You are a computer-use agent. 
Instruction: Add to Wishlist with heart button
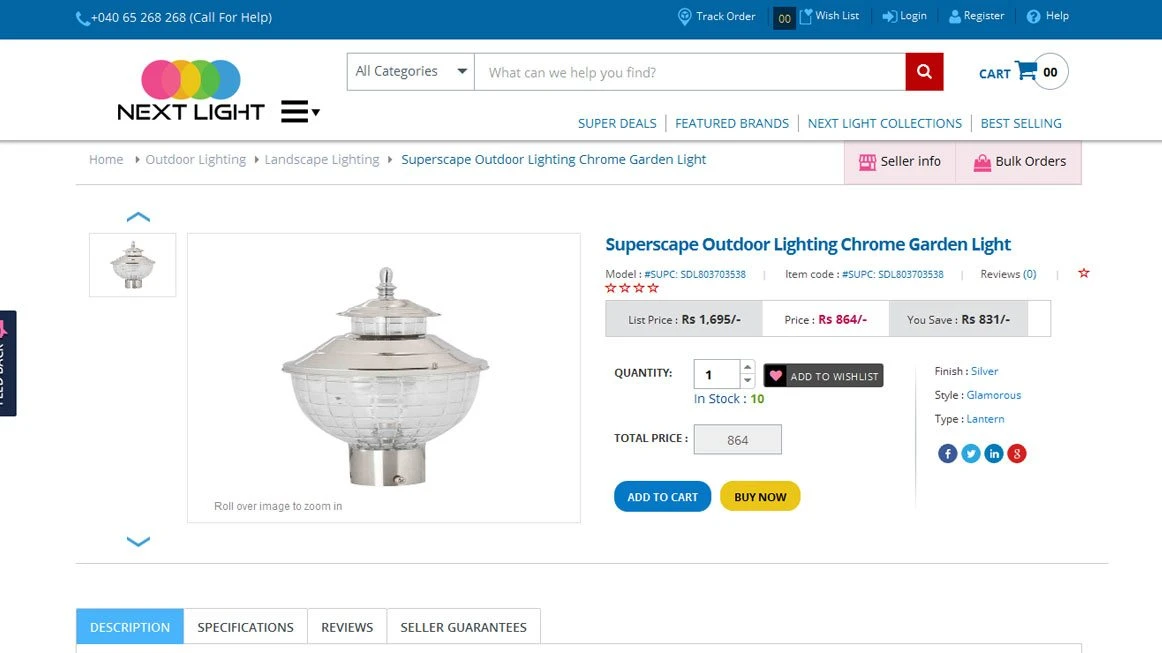click(x=823, y=376)
